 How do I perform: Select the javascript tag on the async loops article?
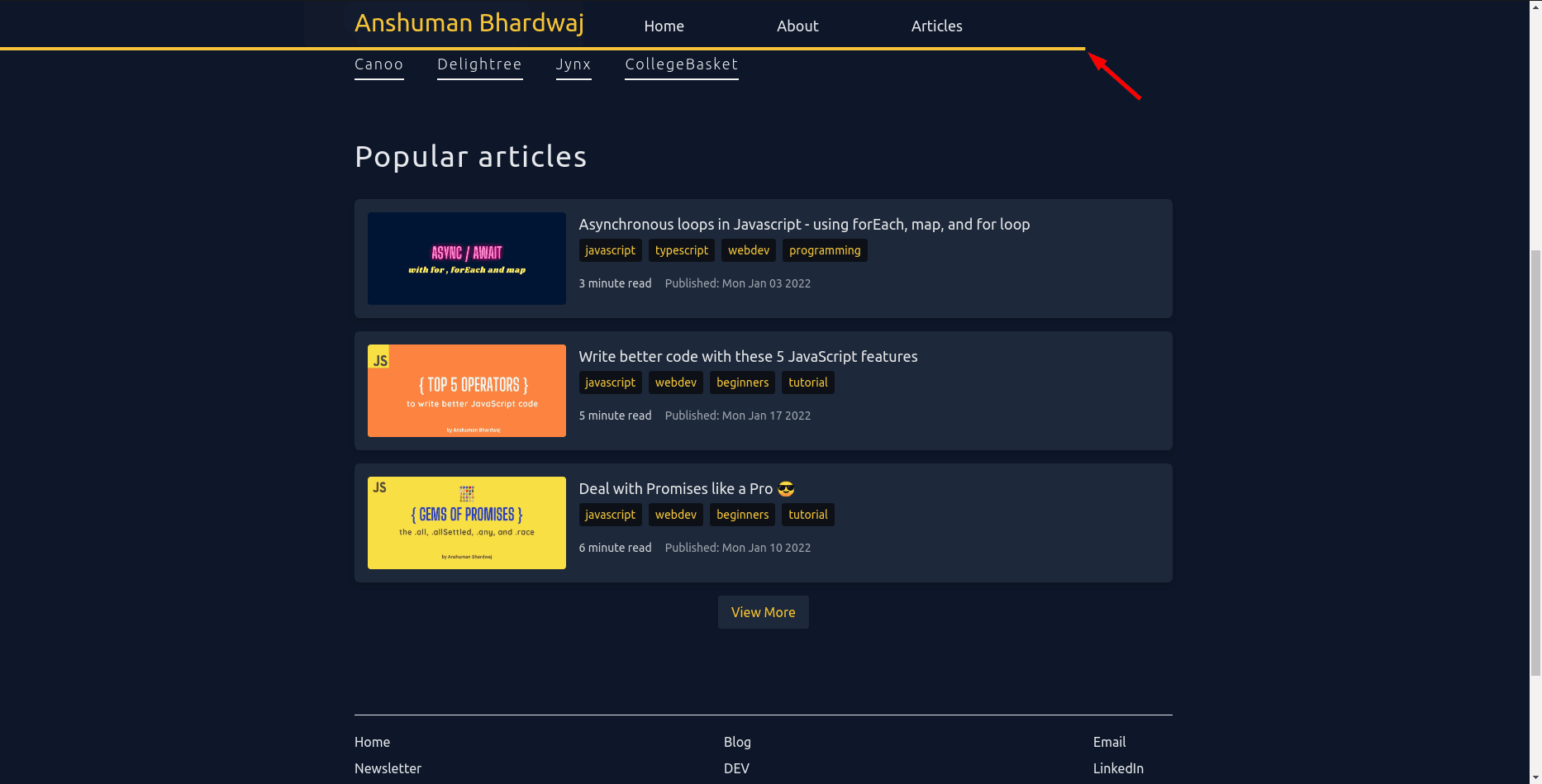[610, 250]
